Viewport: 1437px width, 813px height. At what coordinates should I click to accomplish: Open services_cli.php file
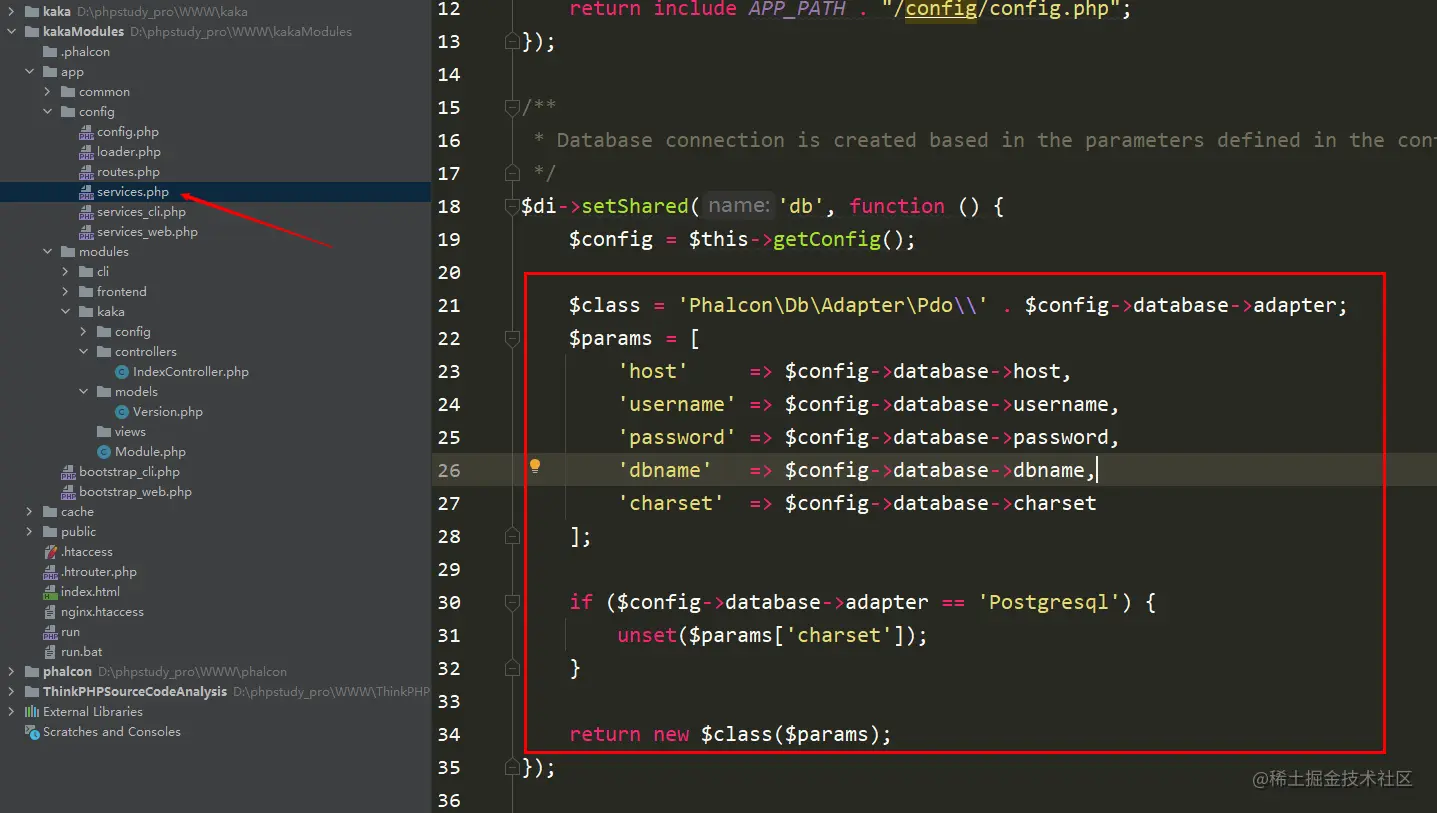coord(141,212)
